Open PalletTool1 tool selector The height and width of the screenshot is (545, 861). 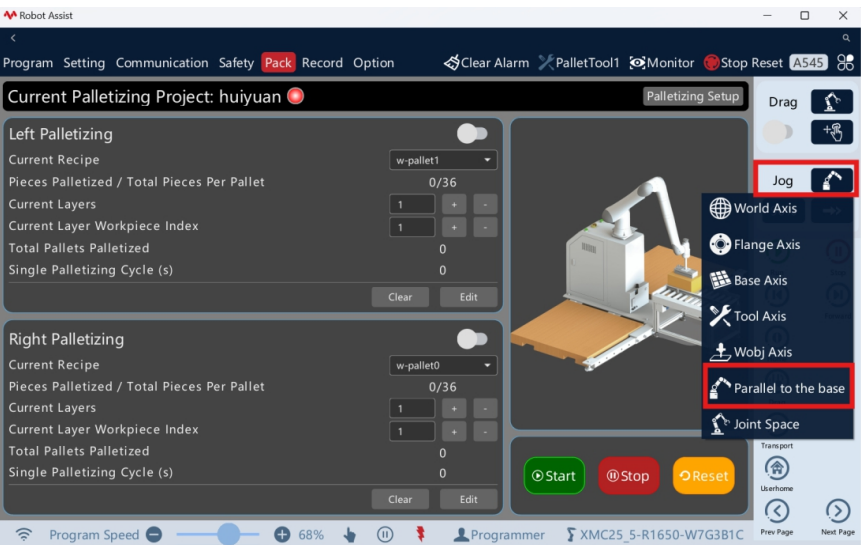pos(579,63)
